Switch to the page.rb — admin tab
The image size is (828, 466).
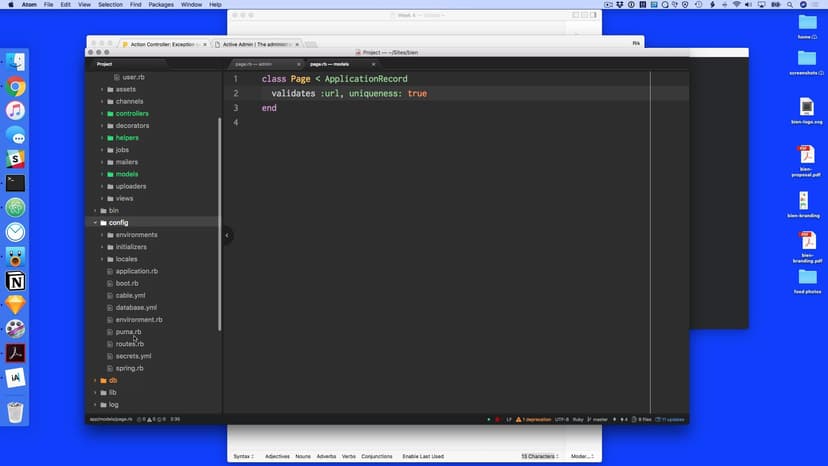253,64
